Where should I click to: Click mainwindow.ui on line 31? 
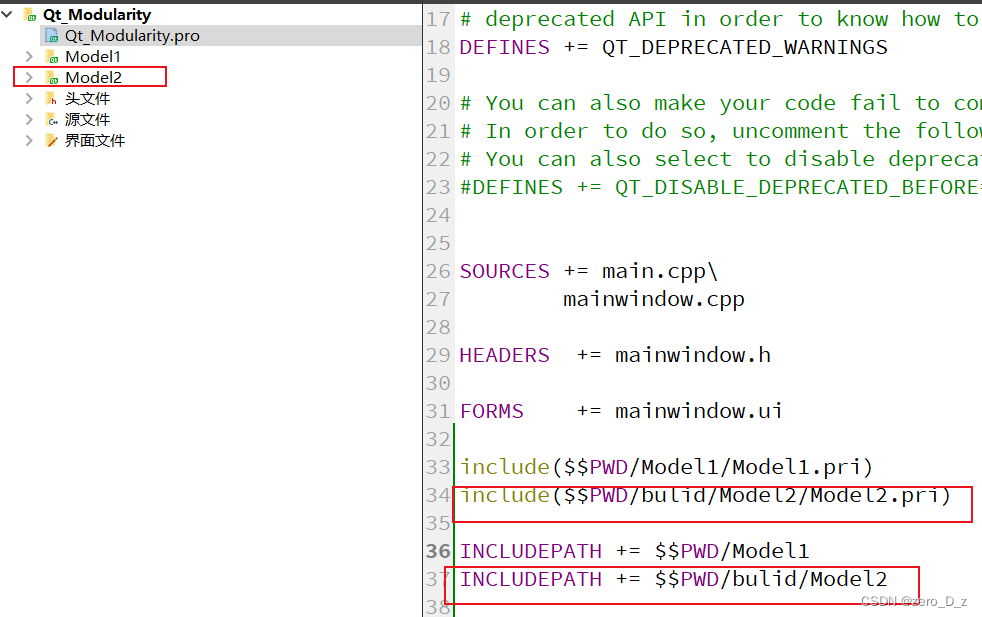tap(699, 411)
